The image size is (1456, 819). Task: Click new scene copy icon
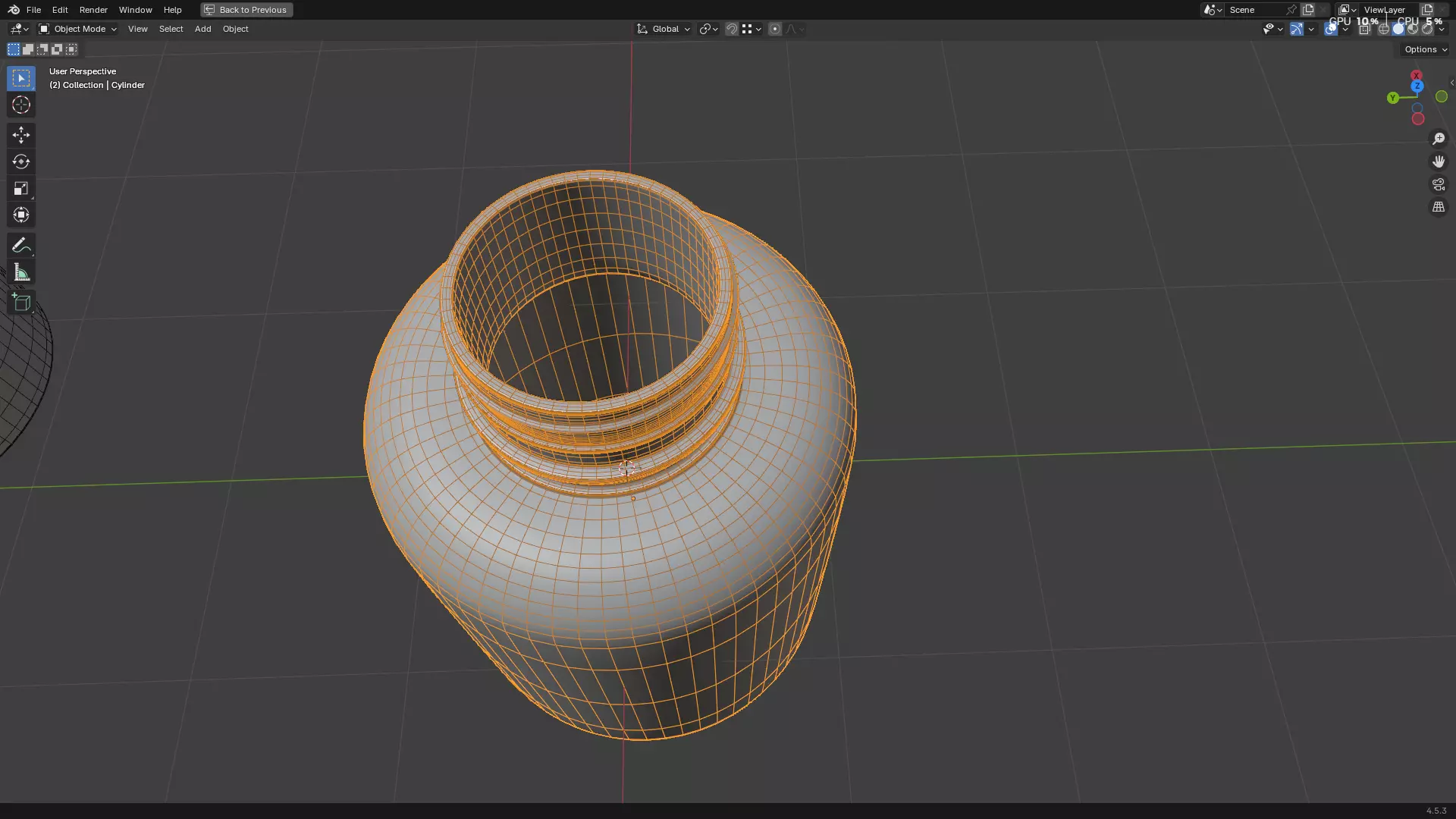(x=1308, y=10)
